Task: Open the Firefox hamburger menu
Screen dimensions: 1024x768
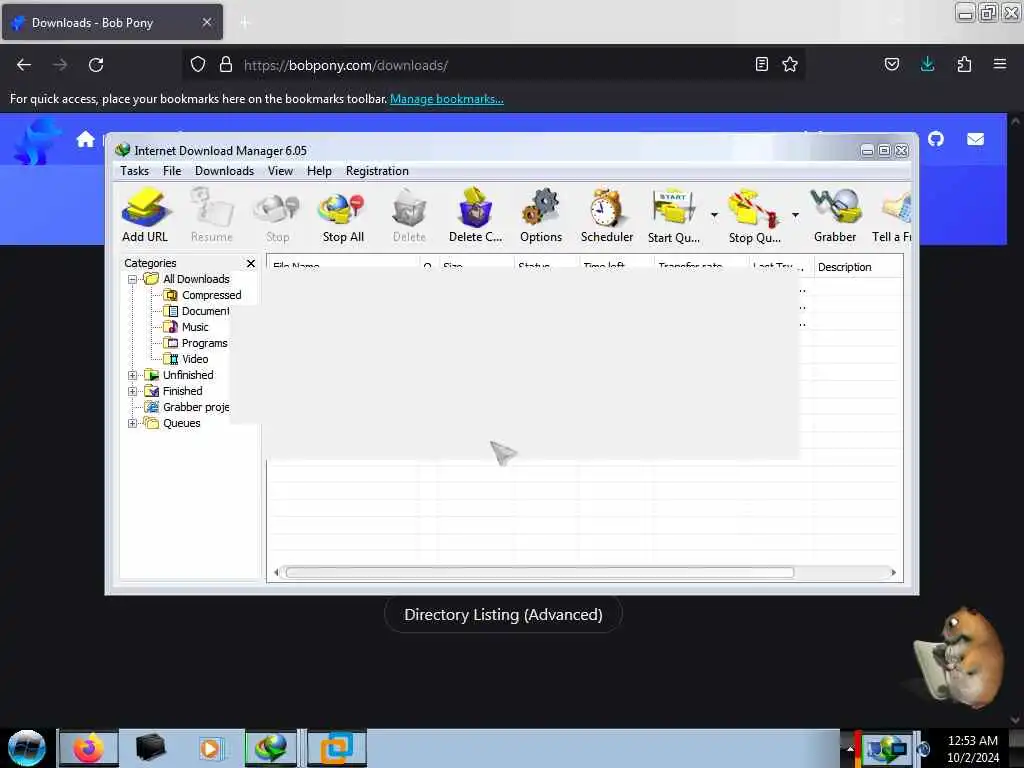Action: tap(1000, 64)
